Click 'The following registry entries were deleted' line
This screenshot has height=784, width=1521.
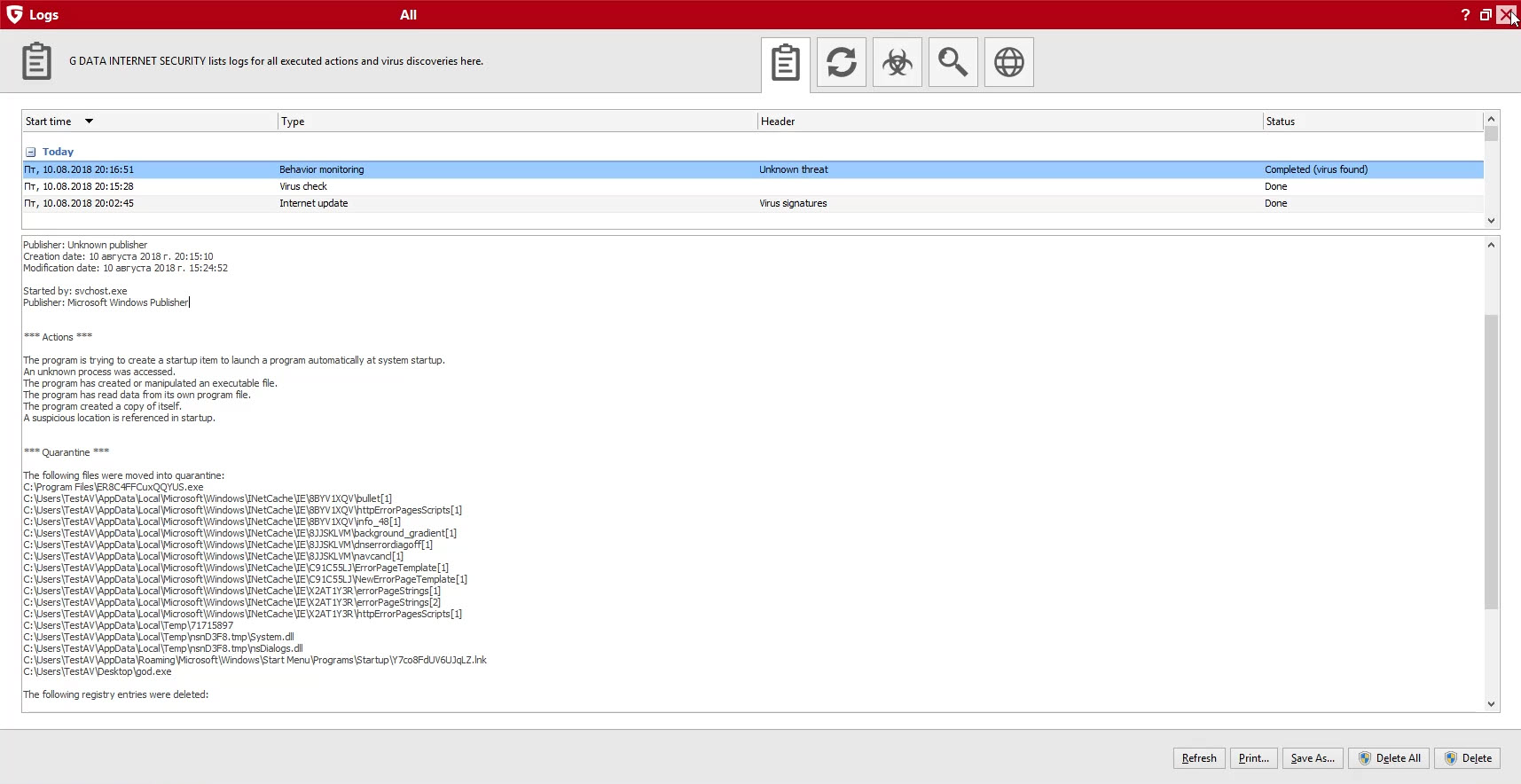[x=116, y=694]
